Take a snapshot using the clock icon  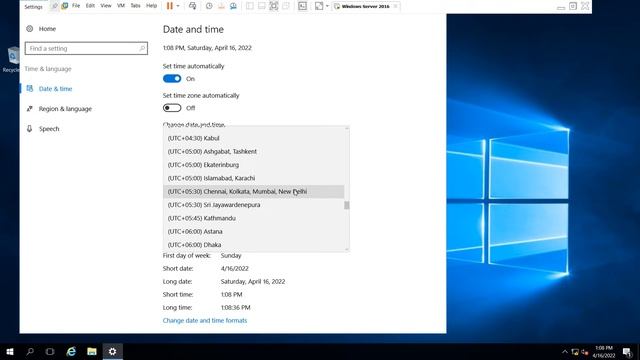tap(209, 6)
